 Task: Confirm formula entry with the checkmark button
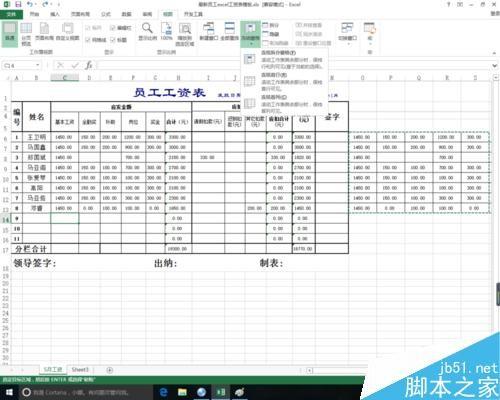click(75, 65)
